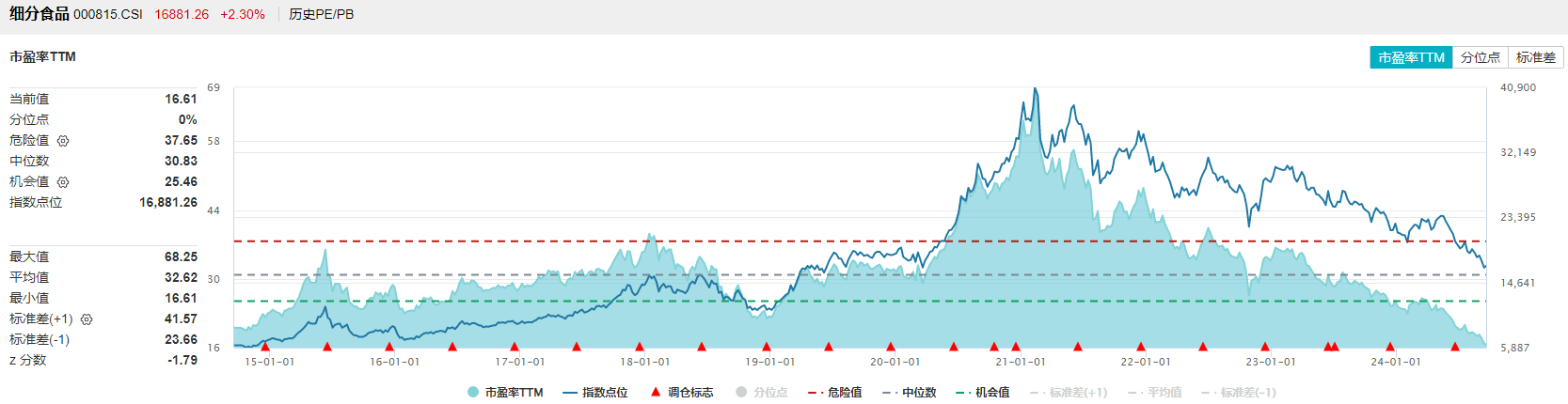Click the 细分食品 index name in header

point(40,14)
